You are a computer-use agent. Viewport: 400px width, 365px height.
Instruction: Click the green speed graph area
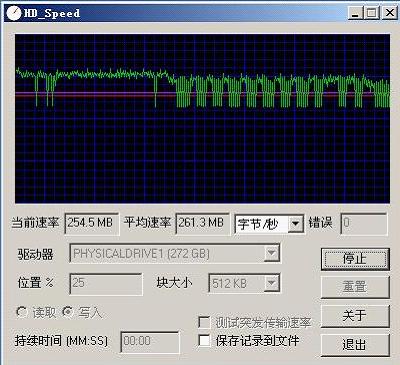(x=202, y=118)
